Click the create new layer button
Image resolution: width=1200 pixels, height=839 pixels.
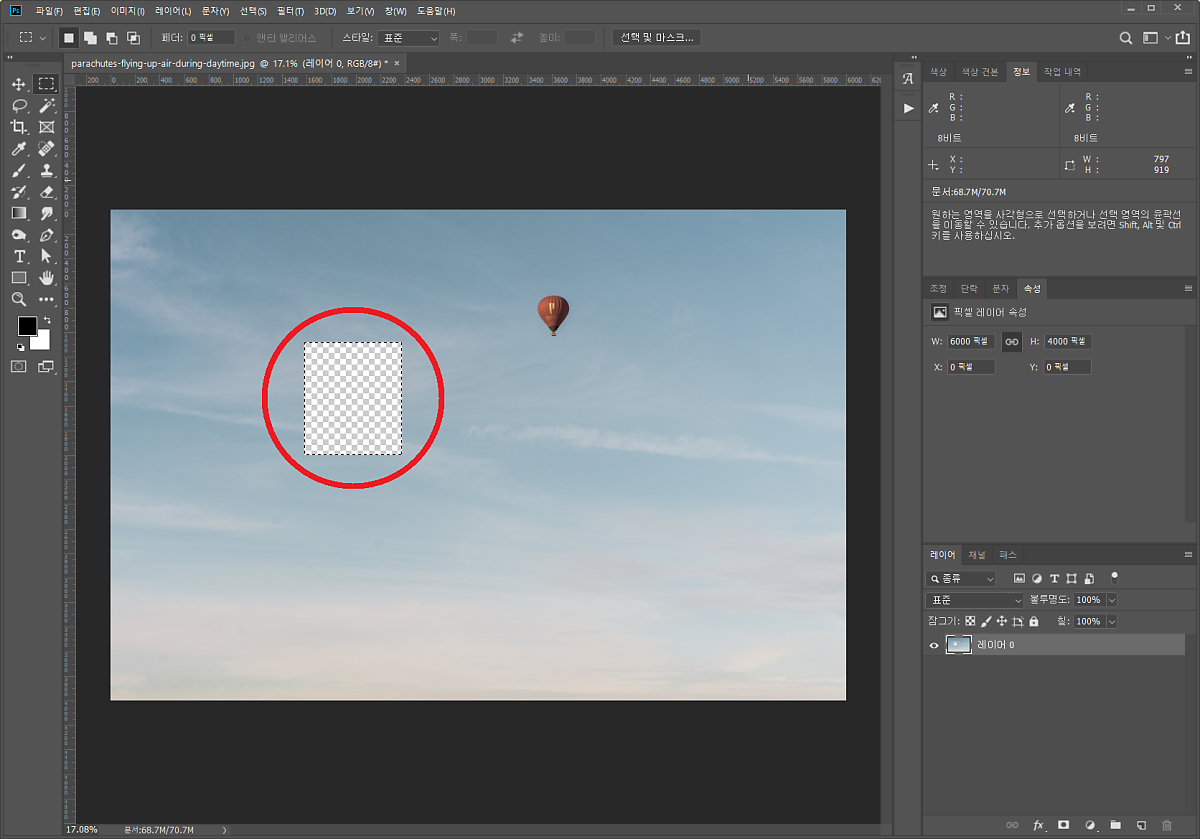point(1141,825)
